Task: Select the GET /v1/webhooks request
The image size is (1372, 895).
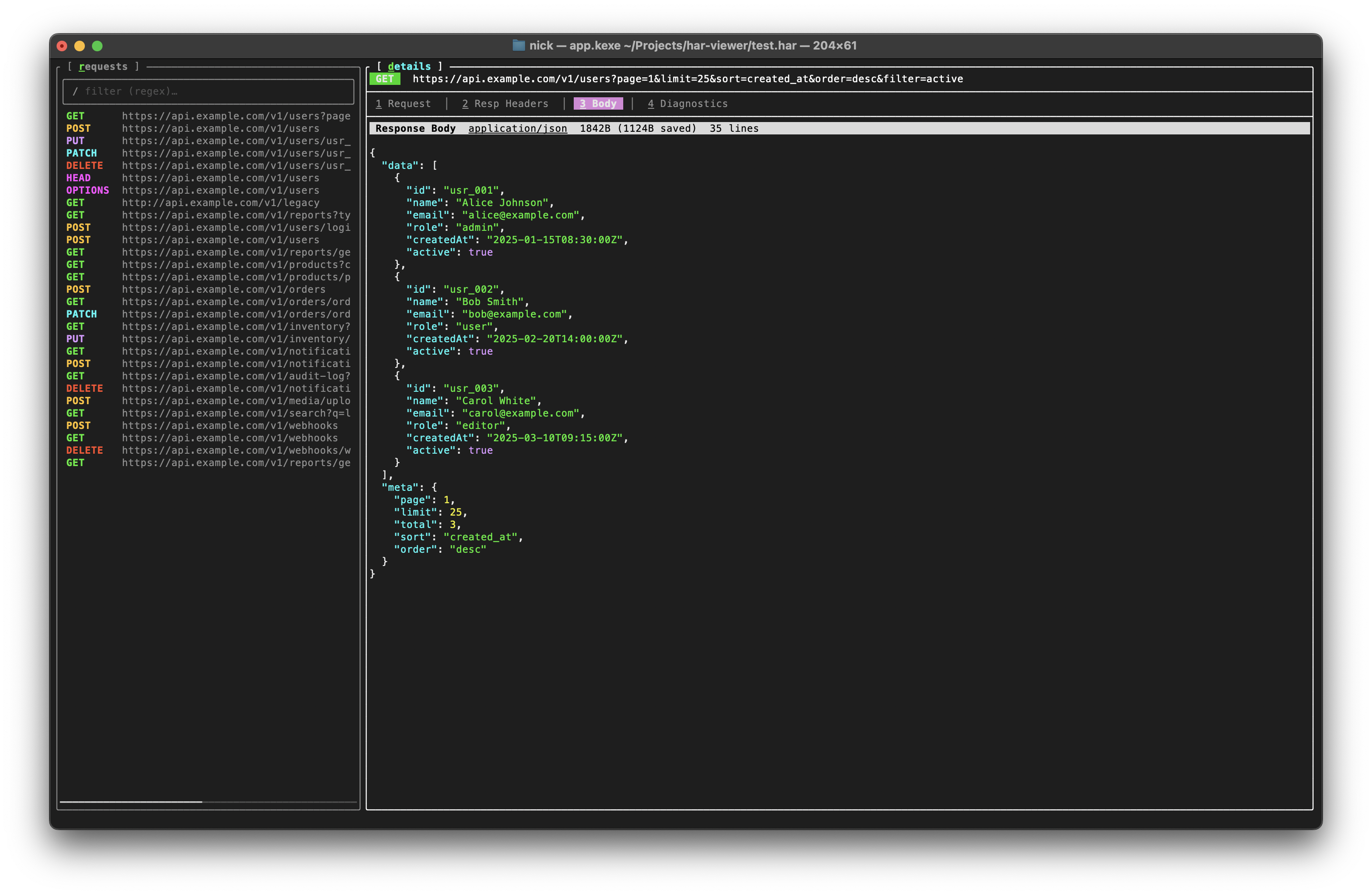Action: point(208,438)
